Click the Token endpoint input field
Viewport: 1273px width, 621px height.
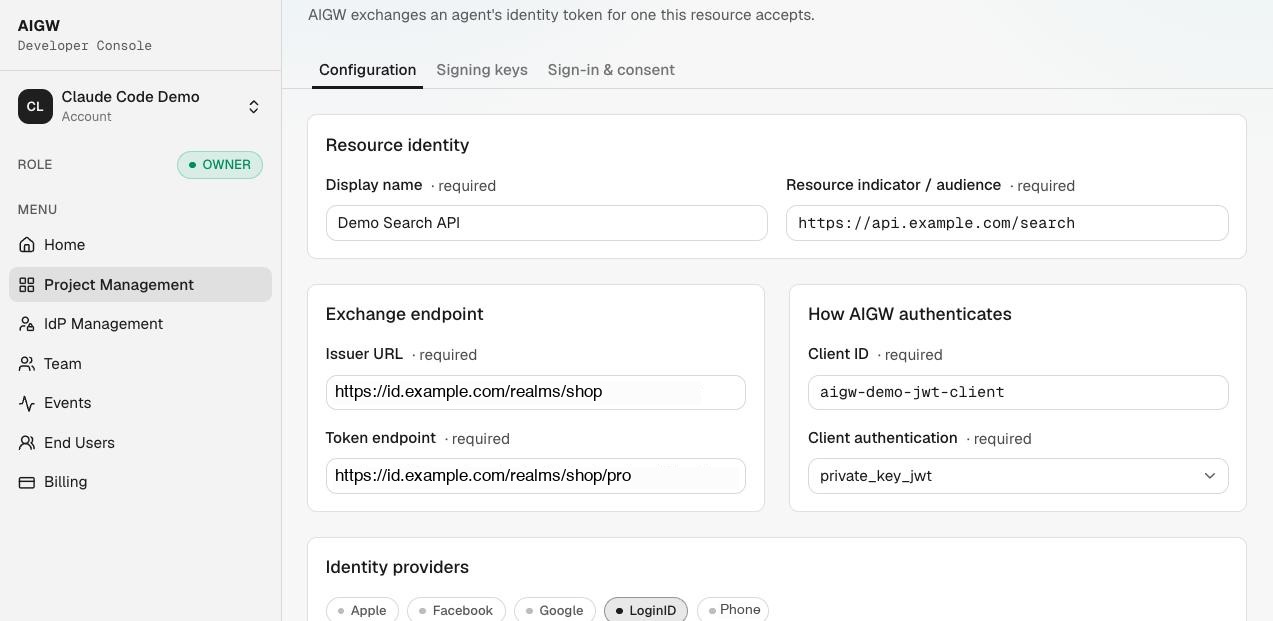535,476
